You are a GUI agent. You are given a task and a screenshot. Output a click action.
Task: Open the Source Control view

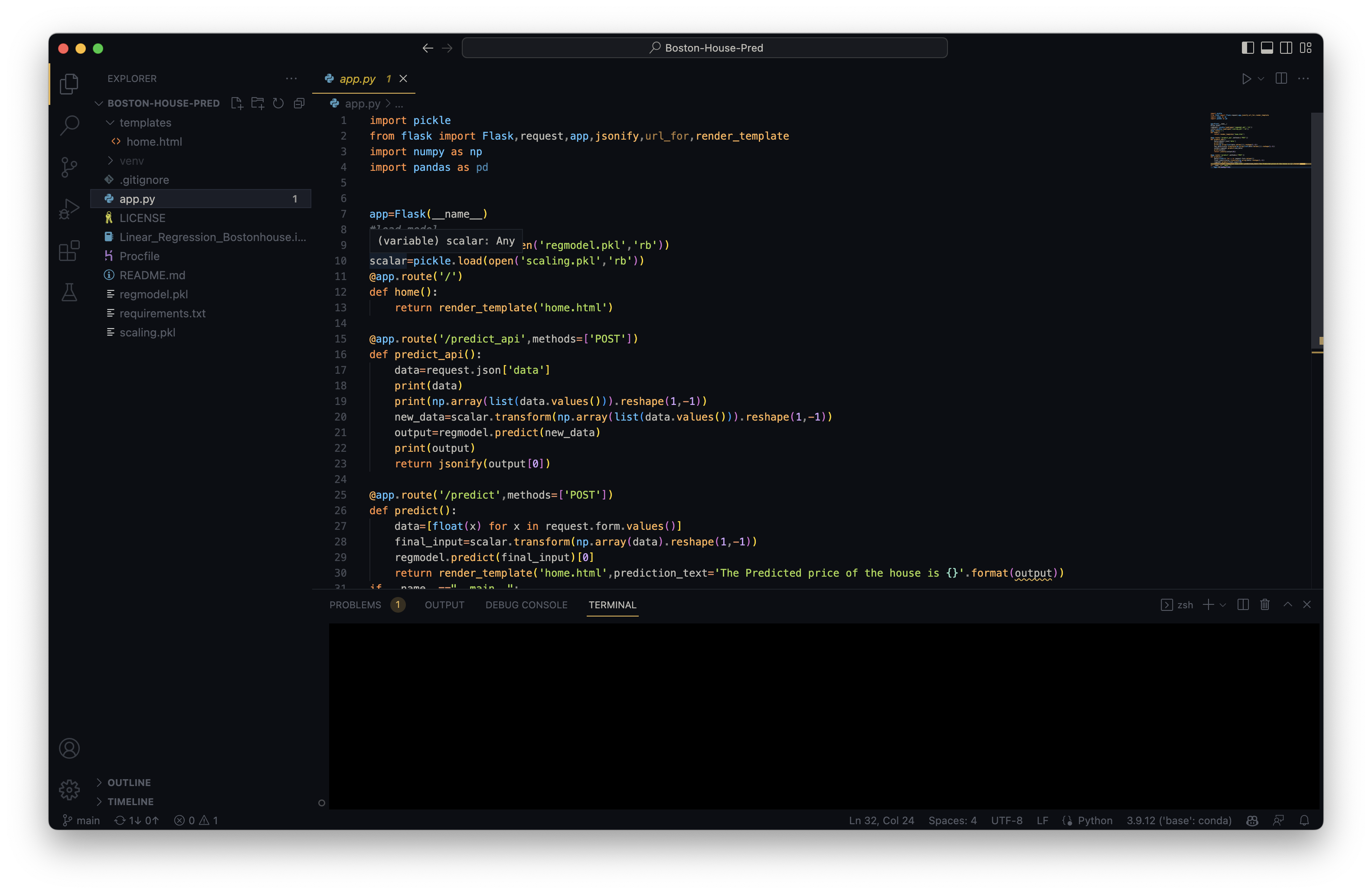click(x=69, y=167)
